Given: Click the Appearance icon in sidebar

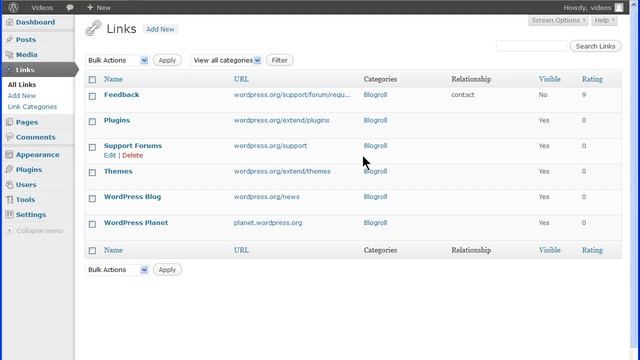Looking at the screenshot, I should (x=9, y=155).
